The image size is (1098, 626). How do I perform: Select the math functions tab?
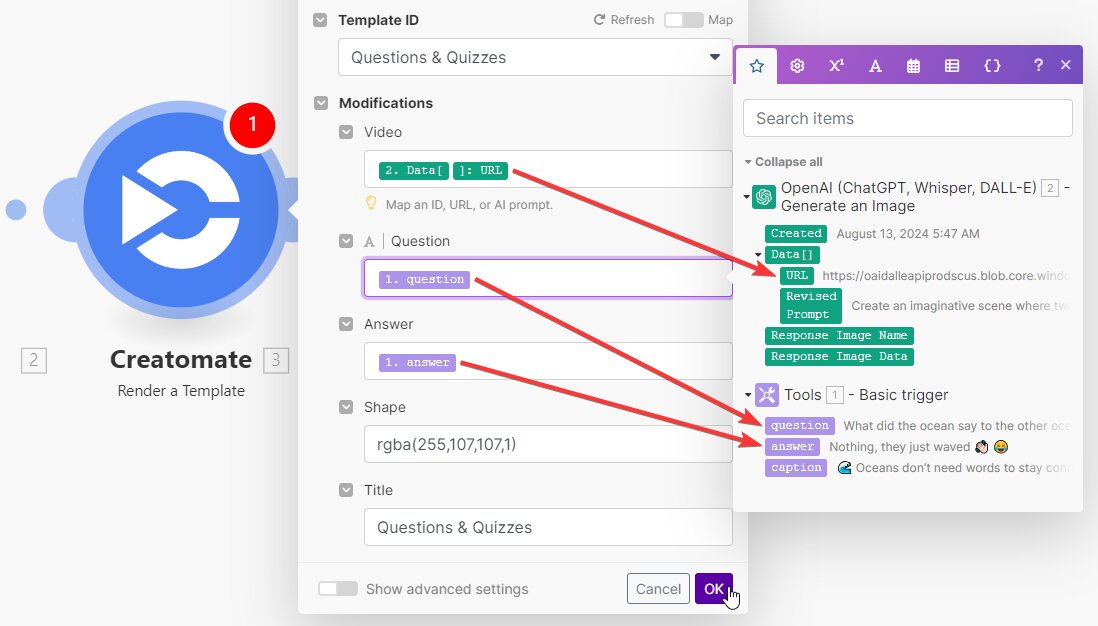click(x=836, y=65)
